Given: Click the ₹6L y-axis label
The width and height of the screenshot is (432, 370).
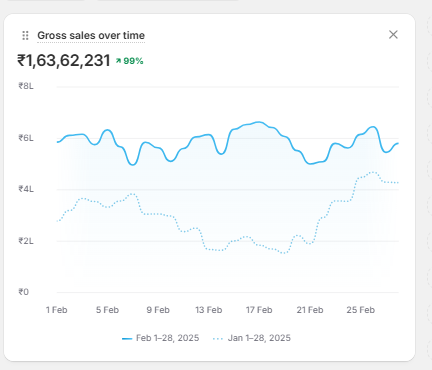Looking at the screenshot, I should 26,138.
